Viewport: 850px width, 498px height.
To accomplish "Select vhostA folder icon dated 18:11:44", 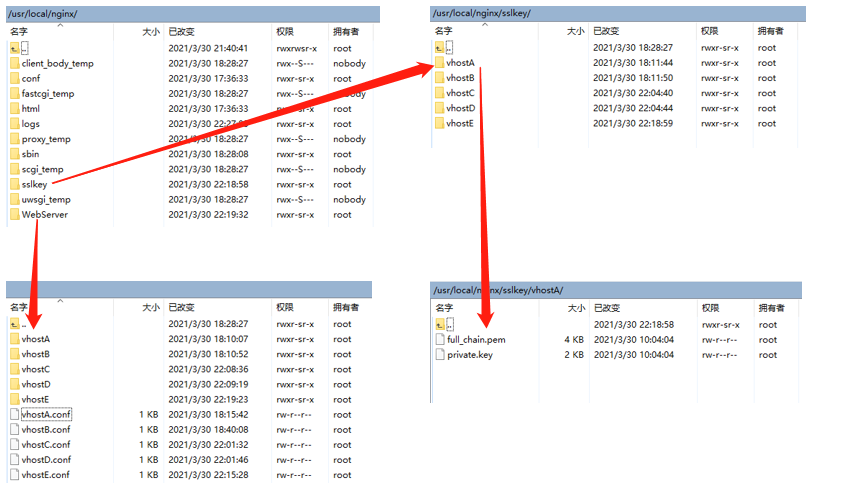I will 440,63.
